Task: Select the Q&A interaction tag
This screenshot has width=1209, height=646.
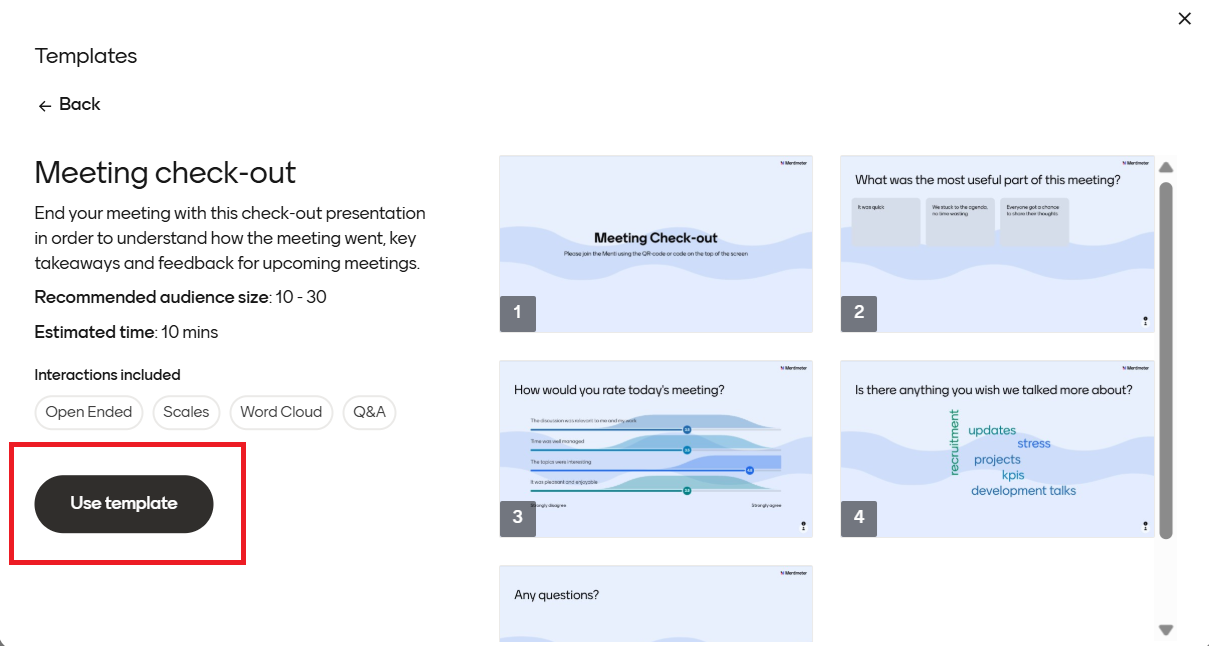Action: click(x=369, y=412)
